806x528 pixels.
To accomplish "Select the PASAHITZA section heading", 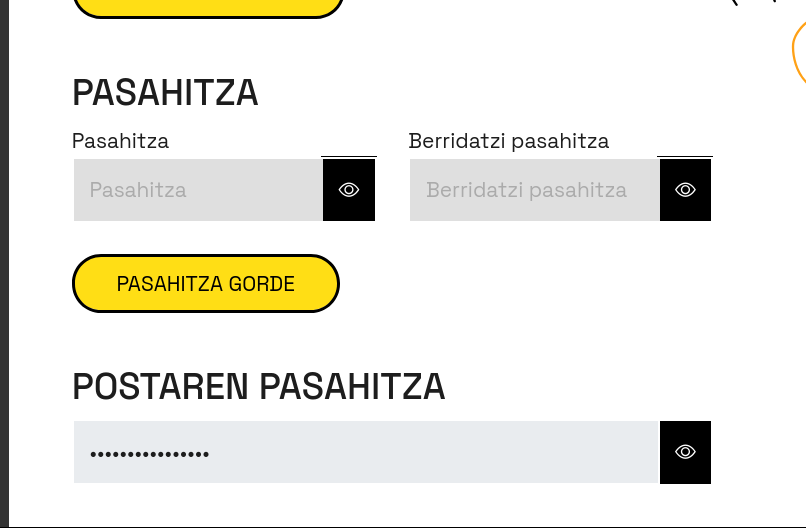I will pyautogui.click(x=165, y=93).
